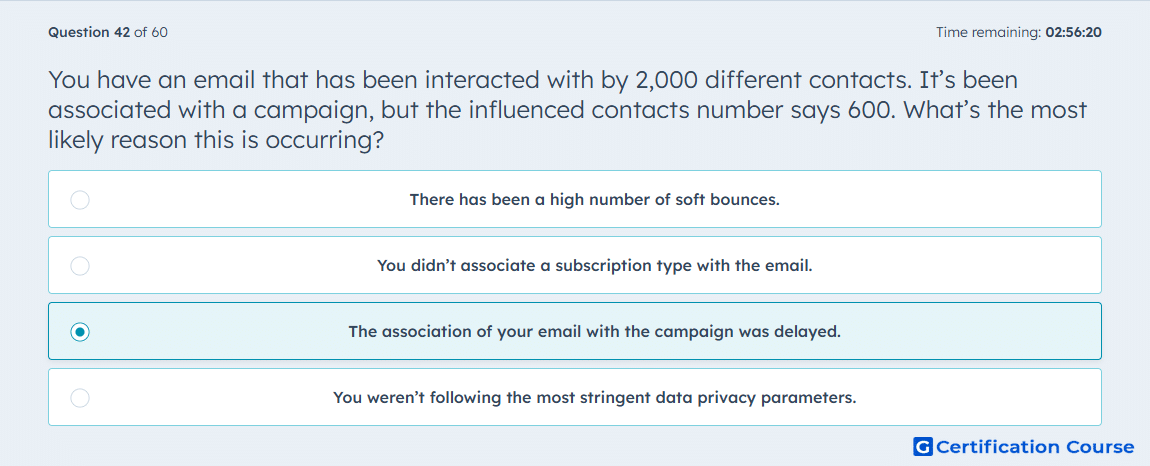This screenshot has height=466, width=1150.
Task: Select the soft bounces radio button
Action: click(80, 200)
